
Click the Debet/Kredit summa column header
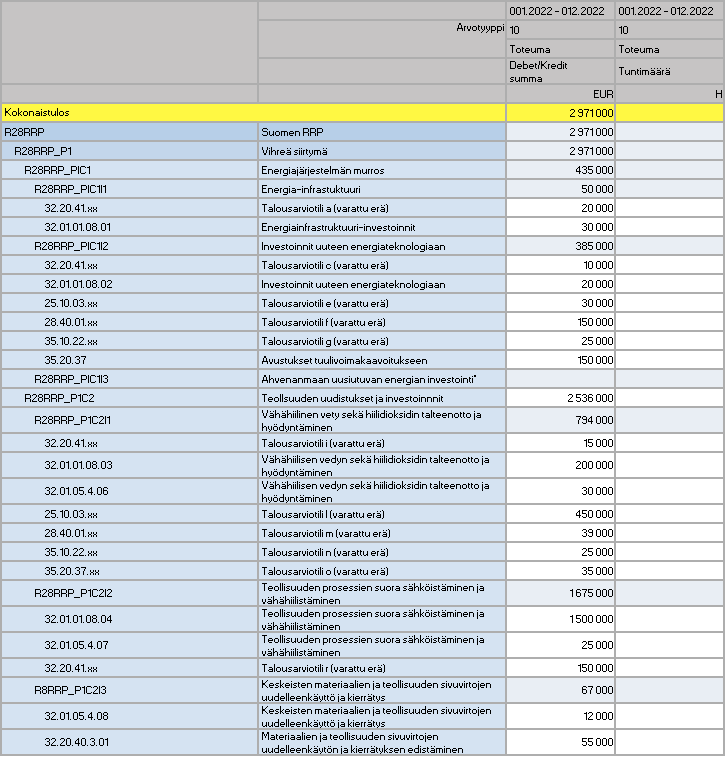click(x=561, y=72)
